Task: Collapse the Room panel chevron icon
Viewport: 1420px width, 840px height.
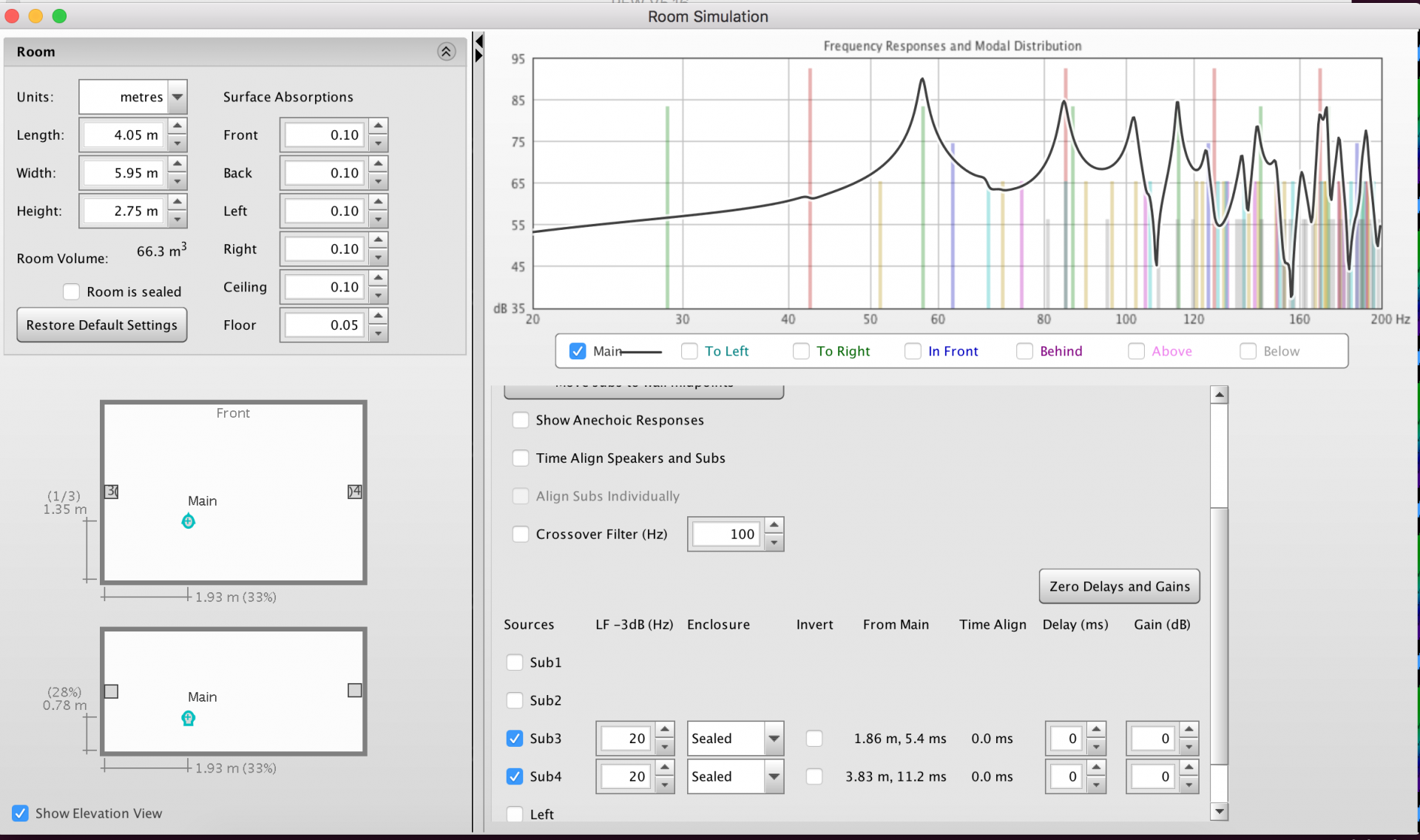Action: pyautogui.click(x=446, y=52)
